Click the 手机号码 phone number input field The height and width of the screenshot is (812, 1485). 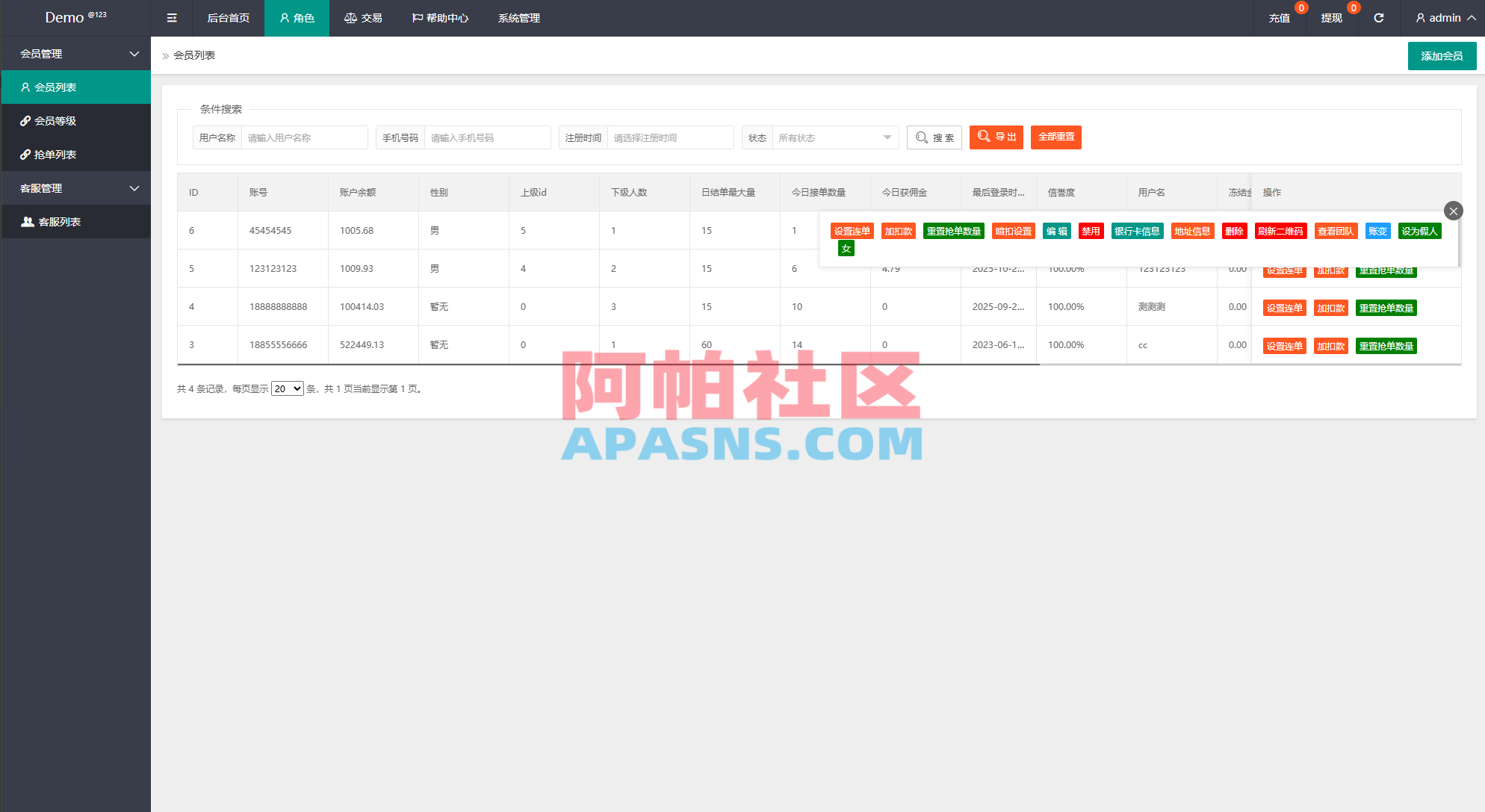pos(487,137)
